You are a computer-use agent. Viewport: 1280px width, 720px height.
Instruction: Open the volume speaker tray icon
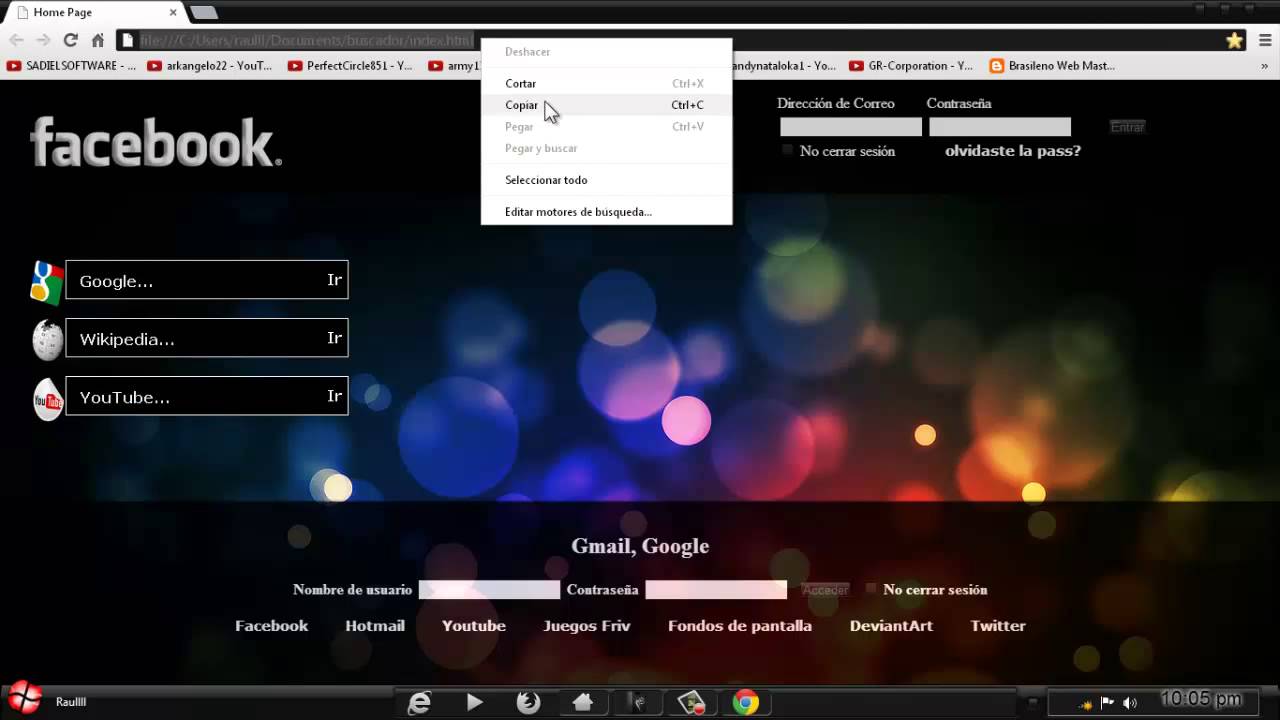pyautogui.click(x=1130, y=703)
